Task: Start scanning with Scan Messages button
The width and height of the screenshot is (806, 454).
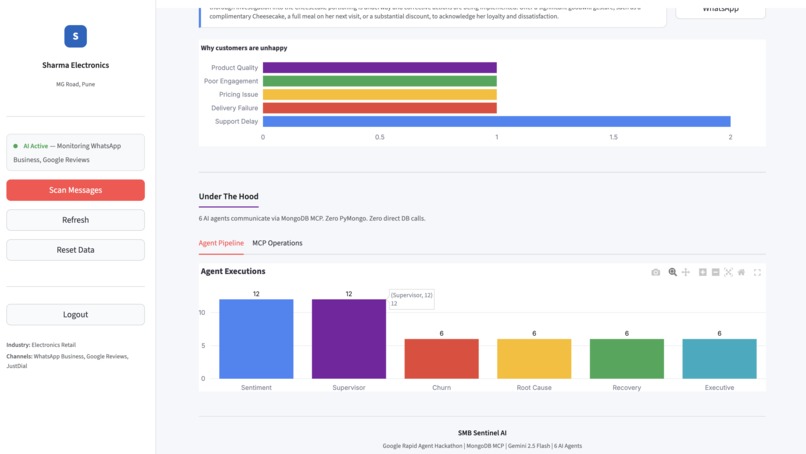Action: click(x=76, y=190)
